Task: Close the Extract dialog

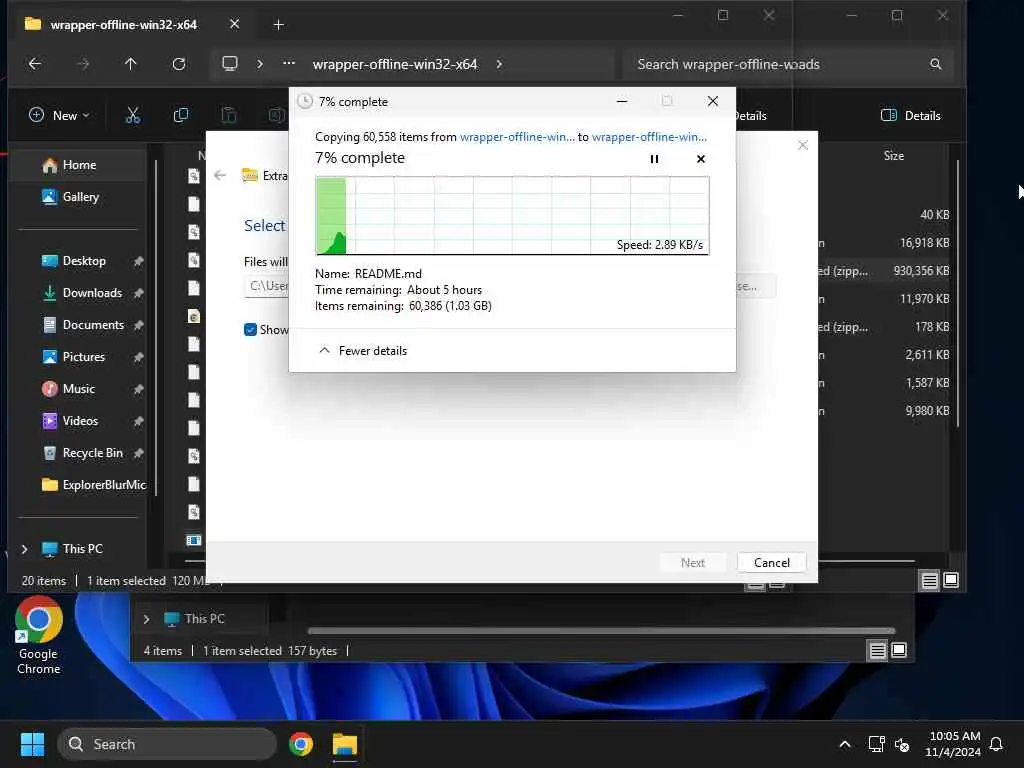Action: tap(803, 145)
